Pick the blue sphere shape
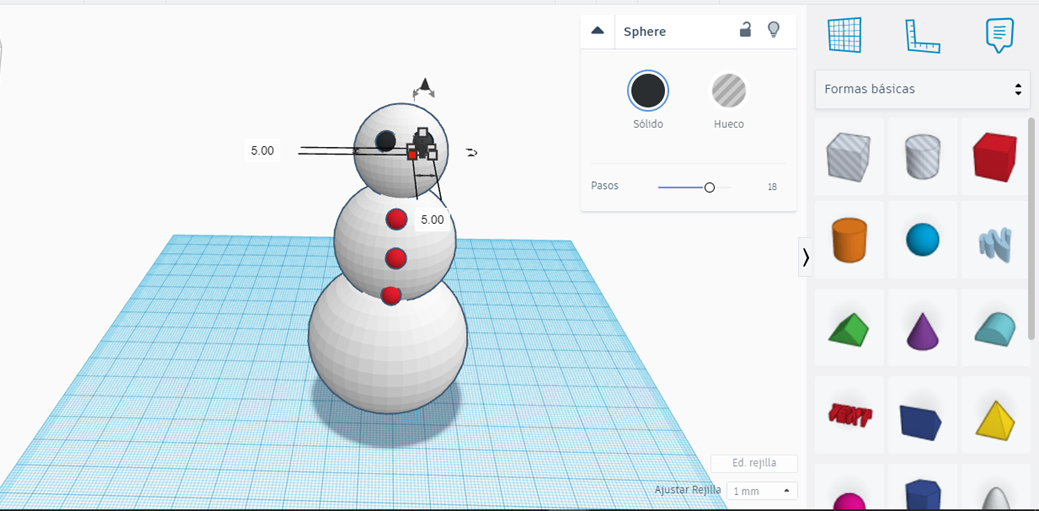Image resolution: width=1039 pixels, height=511 pixels. 922,239
